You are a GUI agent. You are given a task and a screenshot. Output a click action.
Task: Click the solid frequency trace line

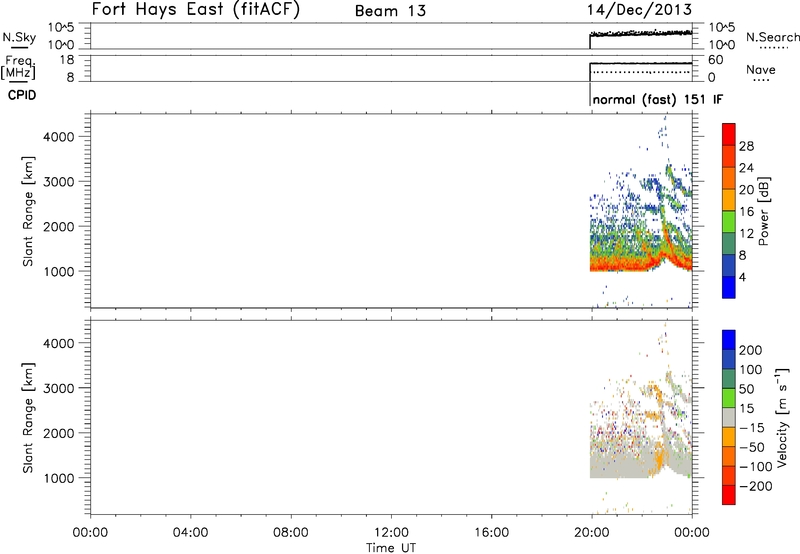(x=641, y=63)
